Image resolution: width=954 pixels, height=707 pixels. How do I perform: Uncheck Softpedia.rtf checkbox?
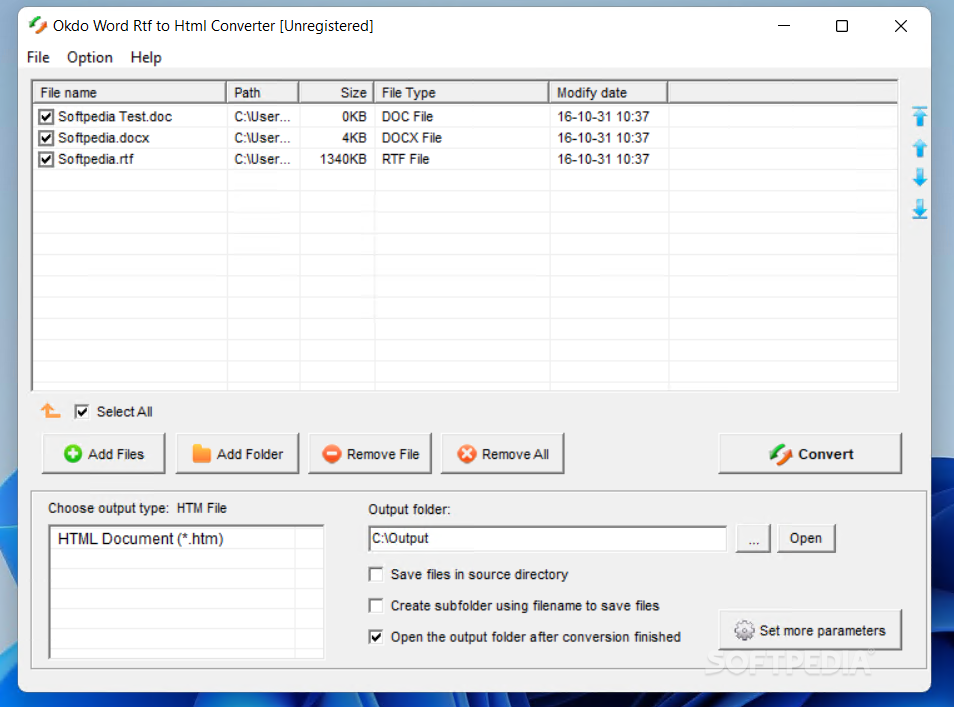tap(46, 159)
